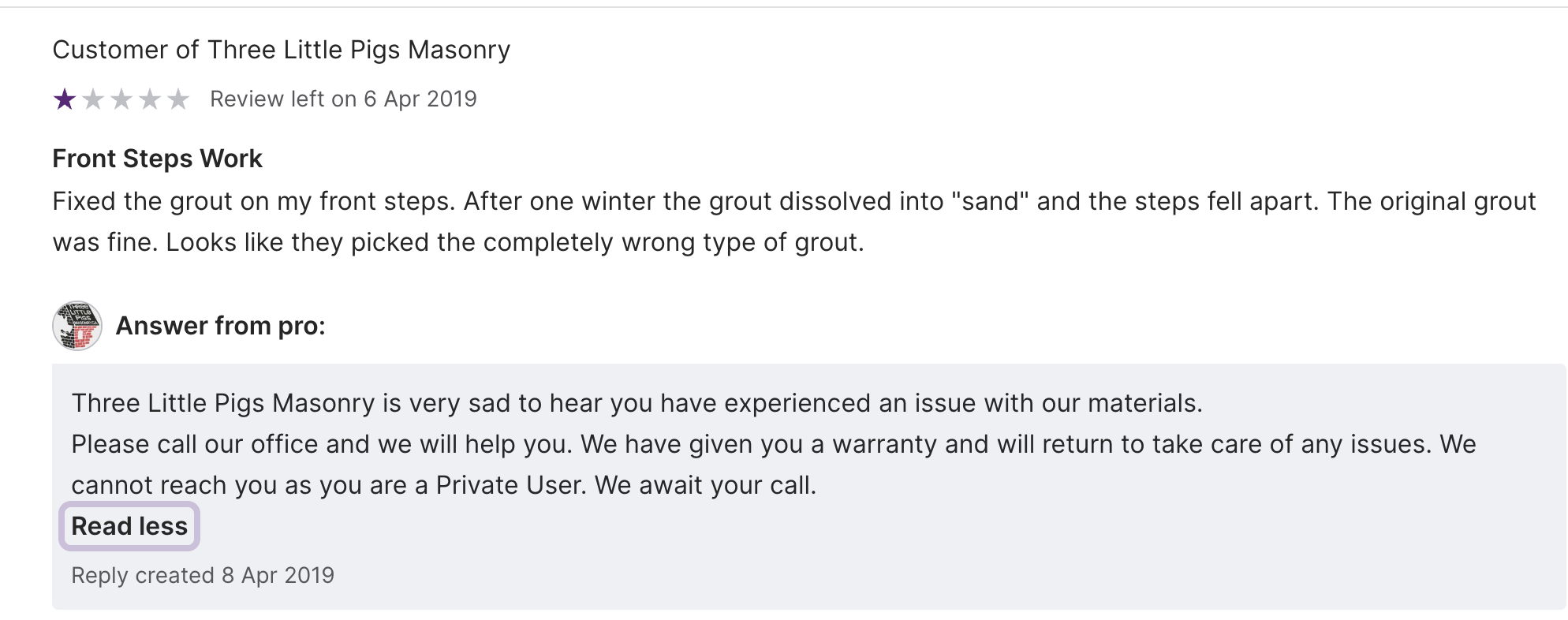
Task: Click the second gray rating star
Action: point(93,99)
